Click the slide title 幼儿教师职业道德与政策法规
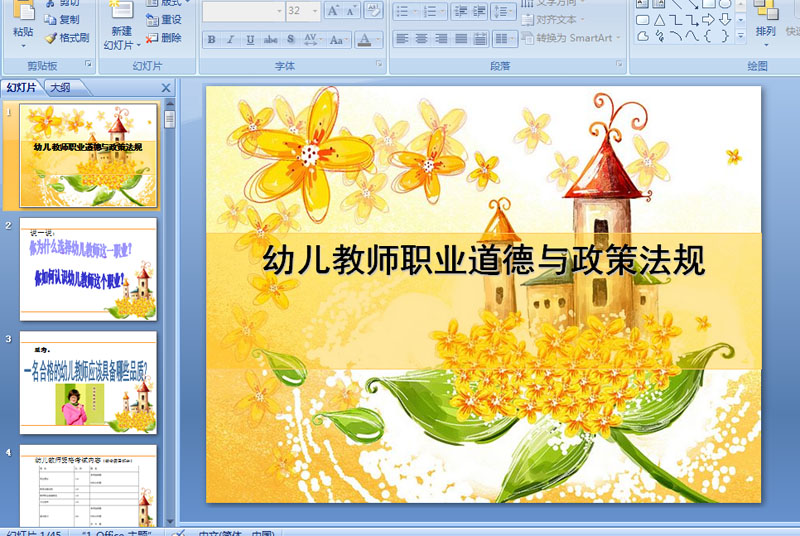800x536 pixels. click(x=484, y=260)
